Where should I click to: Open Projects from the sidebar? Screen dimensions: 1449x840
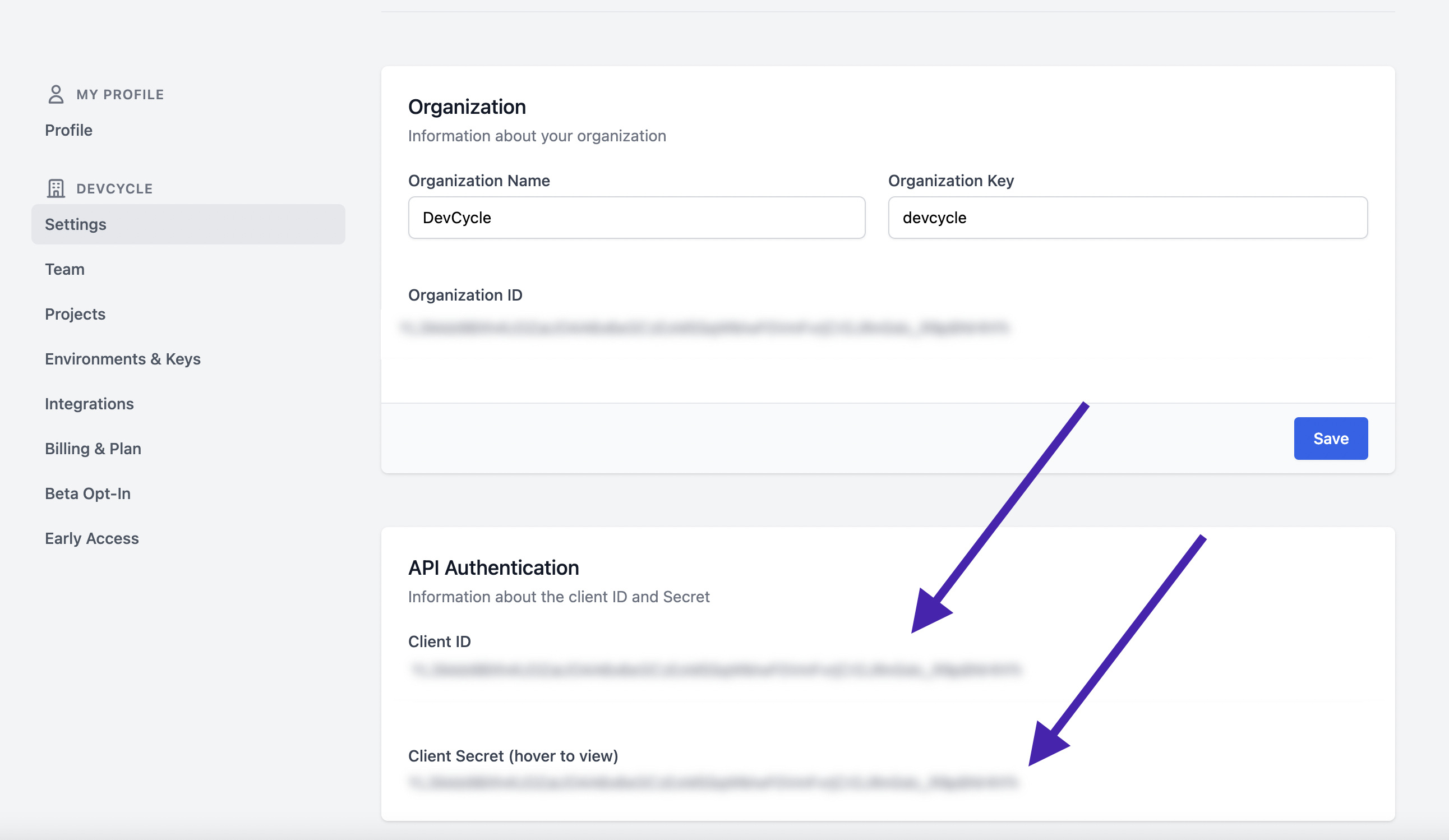click(x=75, y=314)
